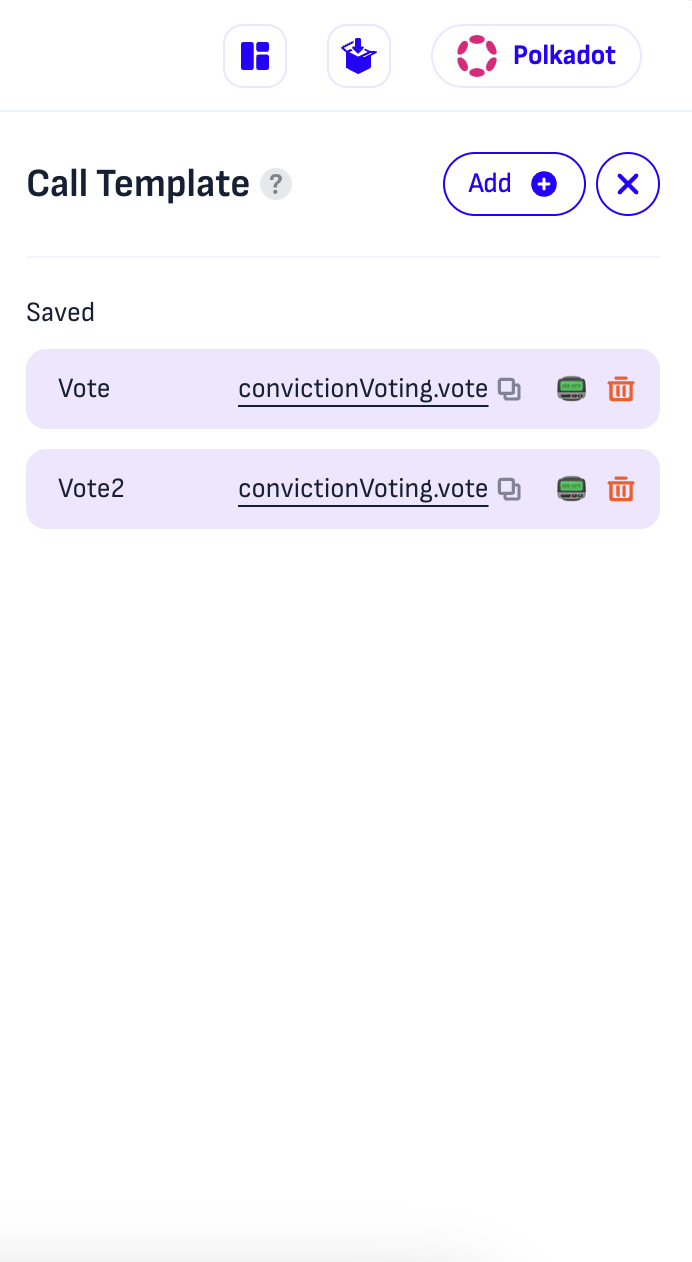The image size is (692, 1262).
Task: Click the plus icon inside Add
Action: pyautogui.click(x=544, y=184)
